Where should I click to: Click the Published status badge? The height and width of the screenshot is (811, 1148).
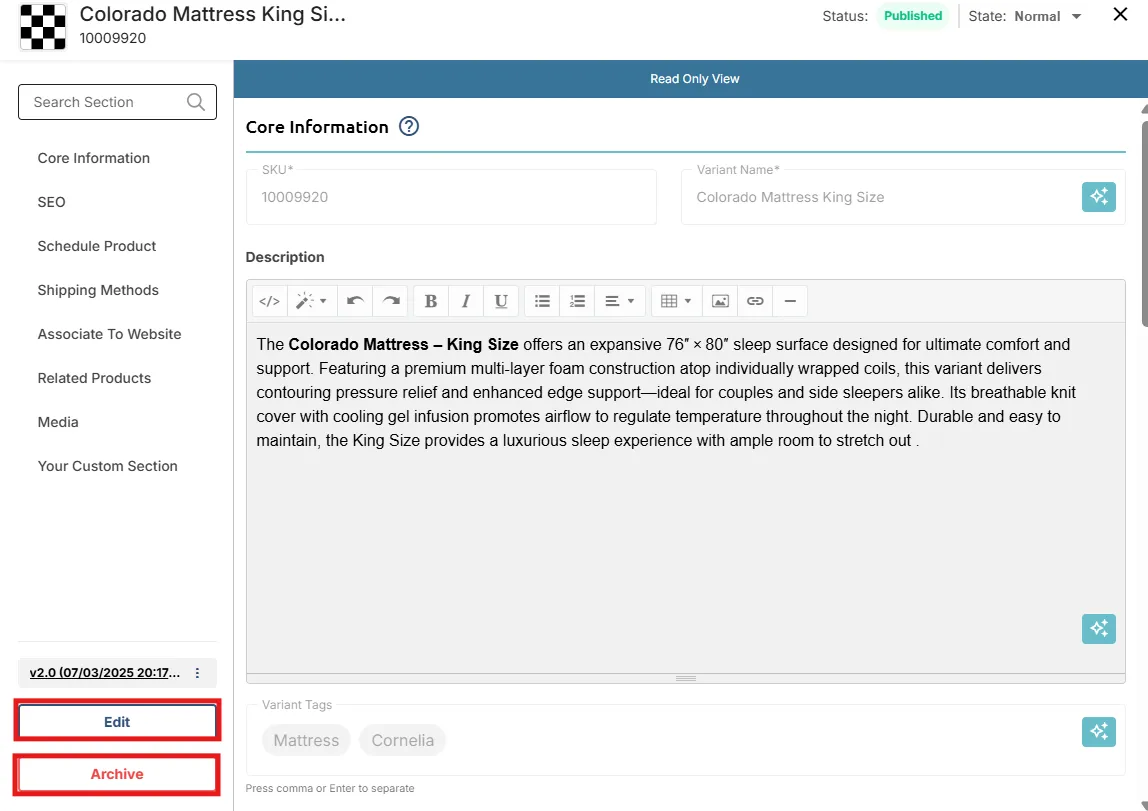(912, 15)
